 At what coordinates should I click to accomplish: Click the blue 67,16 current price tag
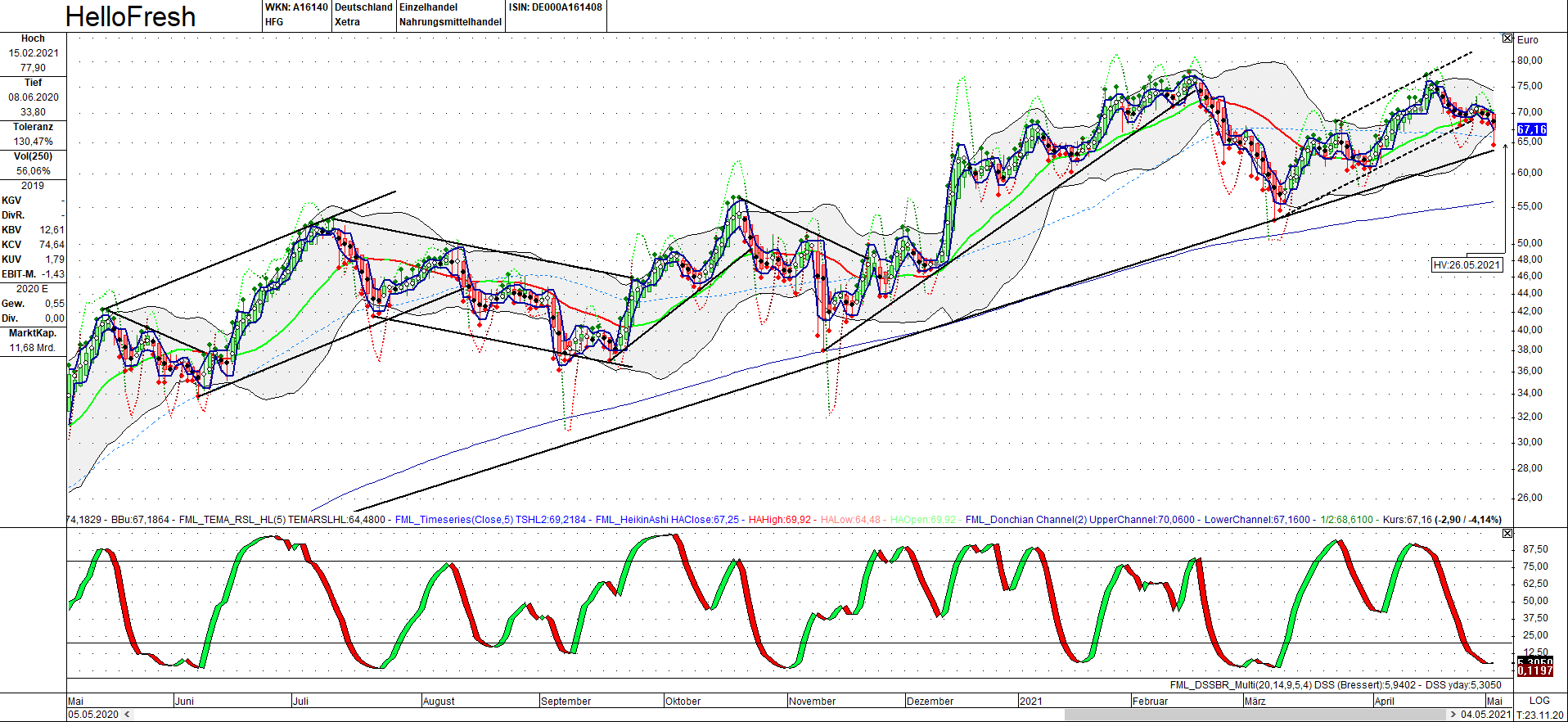1532,129
